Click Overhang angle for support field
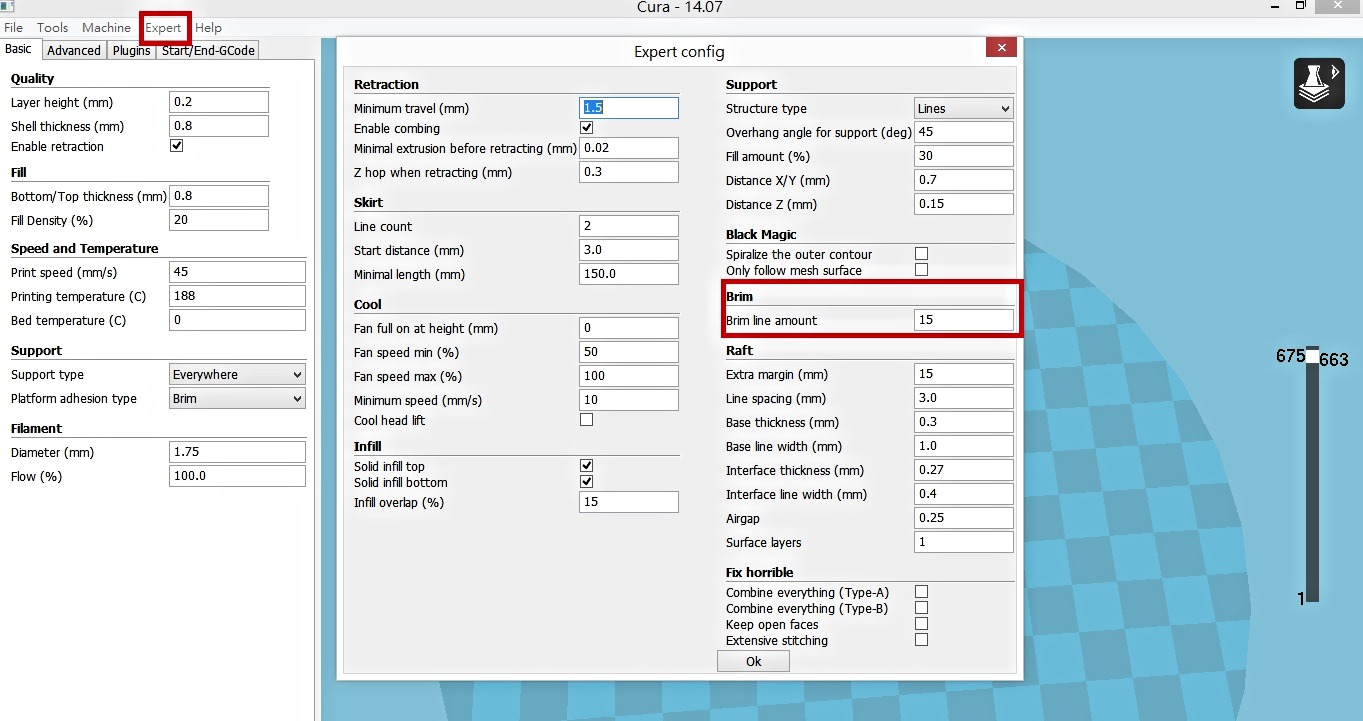Image resolution: width=1363 pixels, height=721 pixels. (964, 132)
